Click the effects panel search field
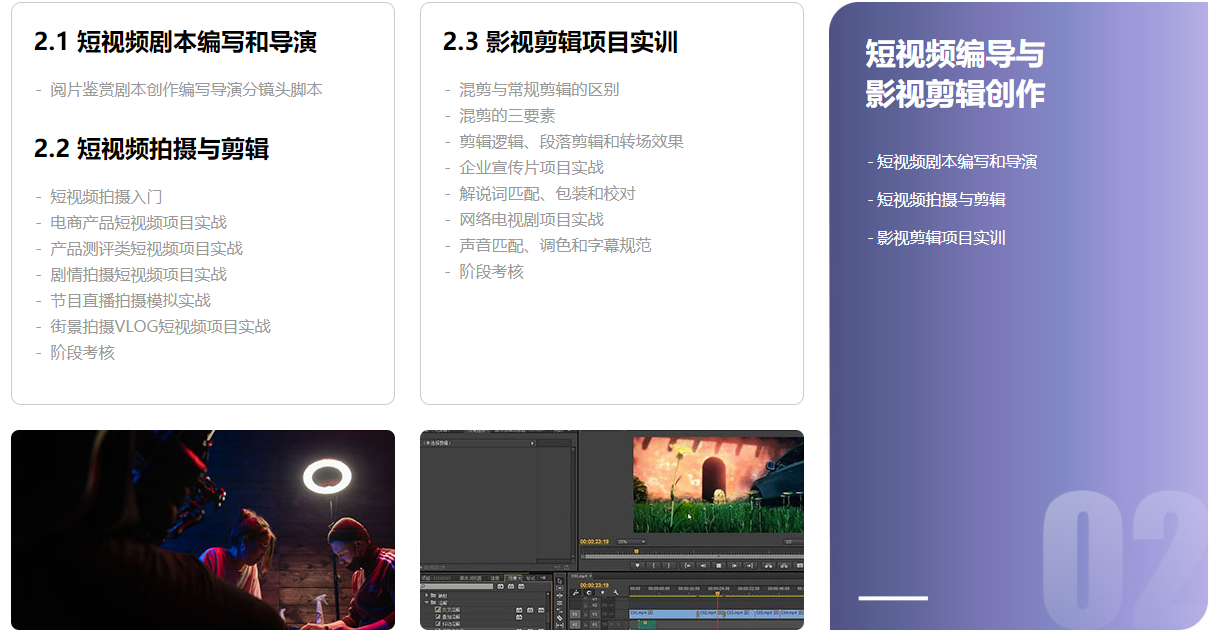The image size is (1211, 634). click(x=460, y=586)
